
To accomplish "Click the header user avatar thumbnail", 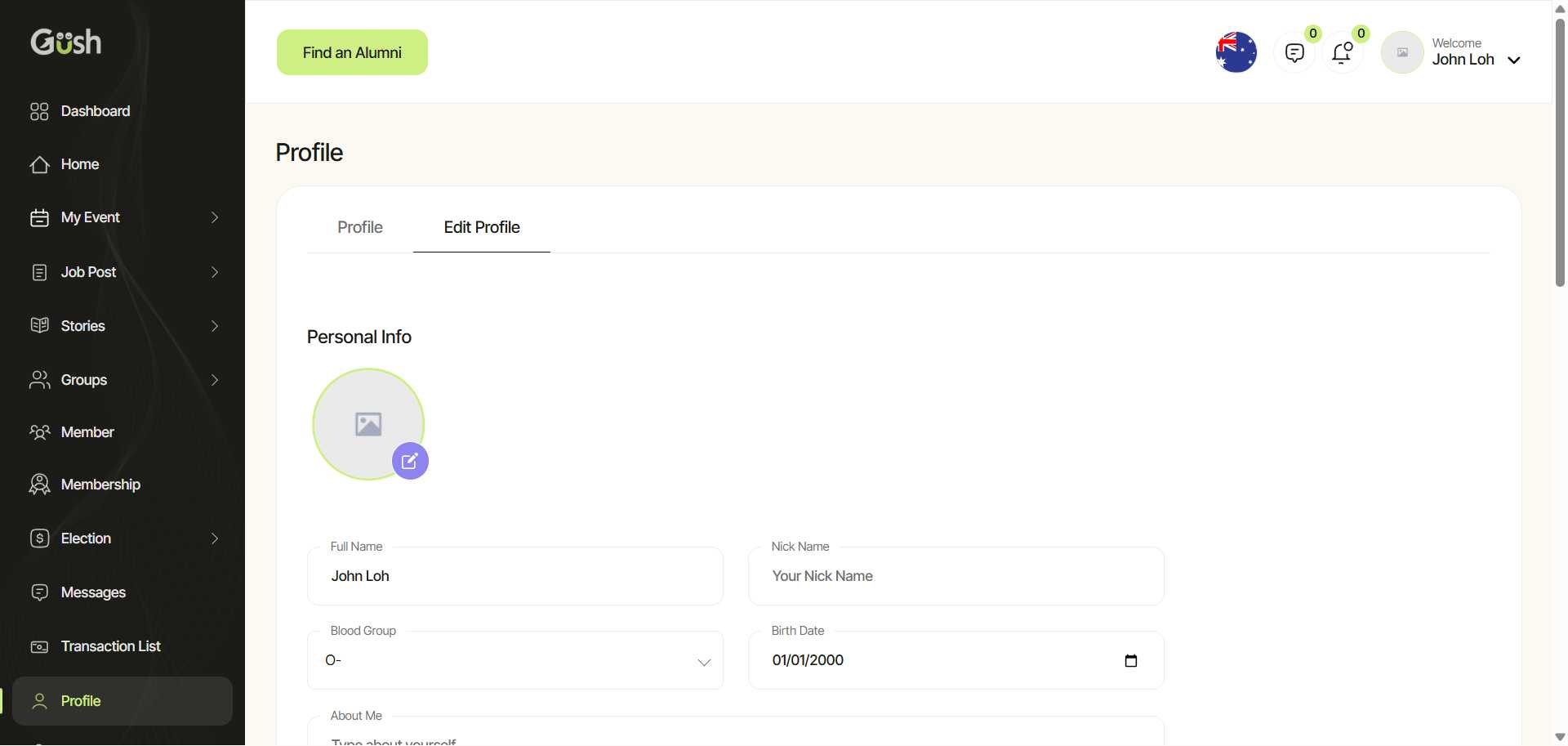I will 1402,52.
